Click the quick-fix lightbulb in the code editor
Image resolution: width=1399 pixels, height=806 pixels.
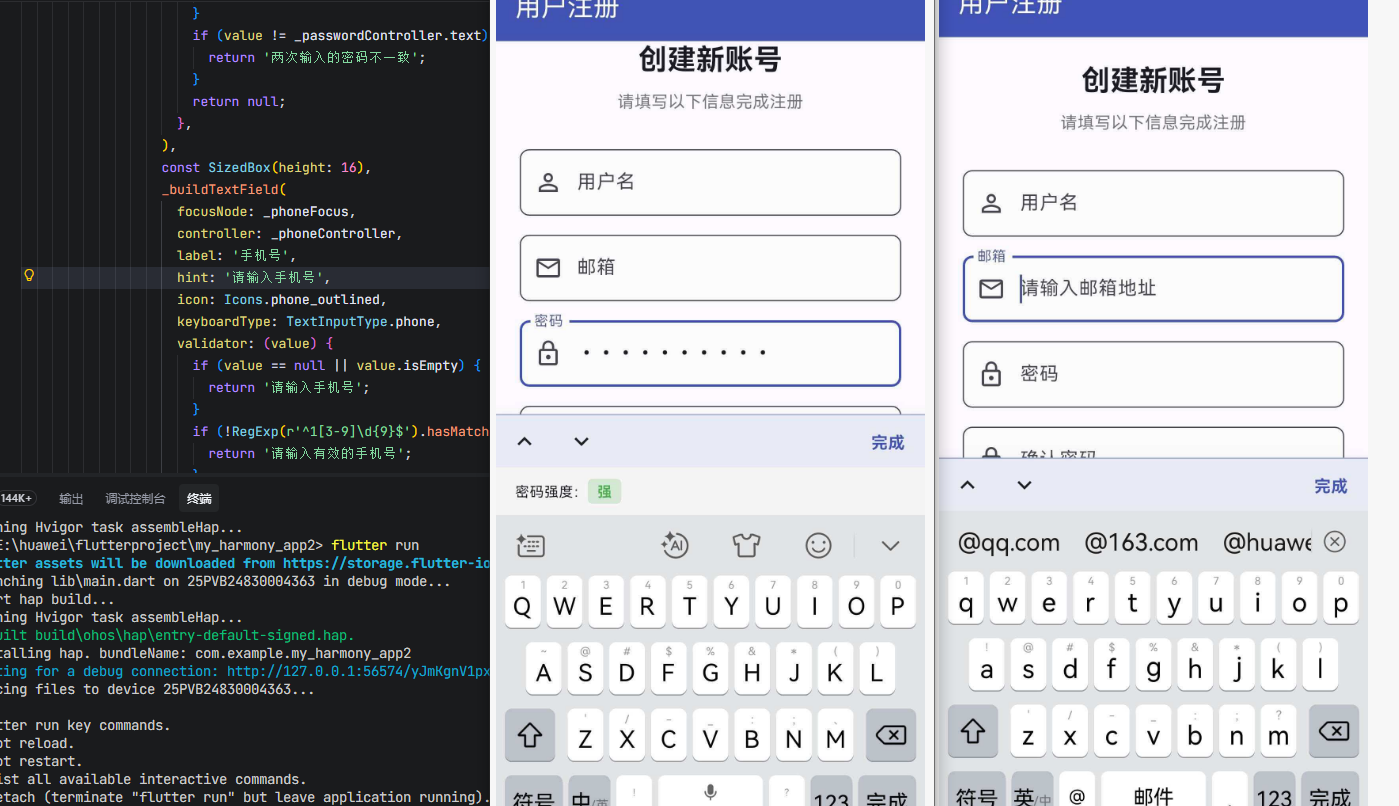[29, 275]
